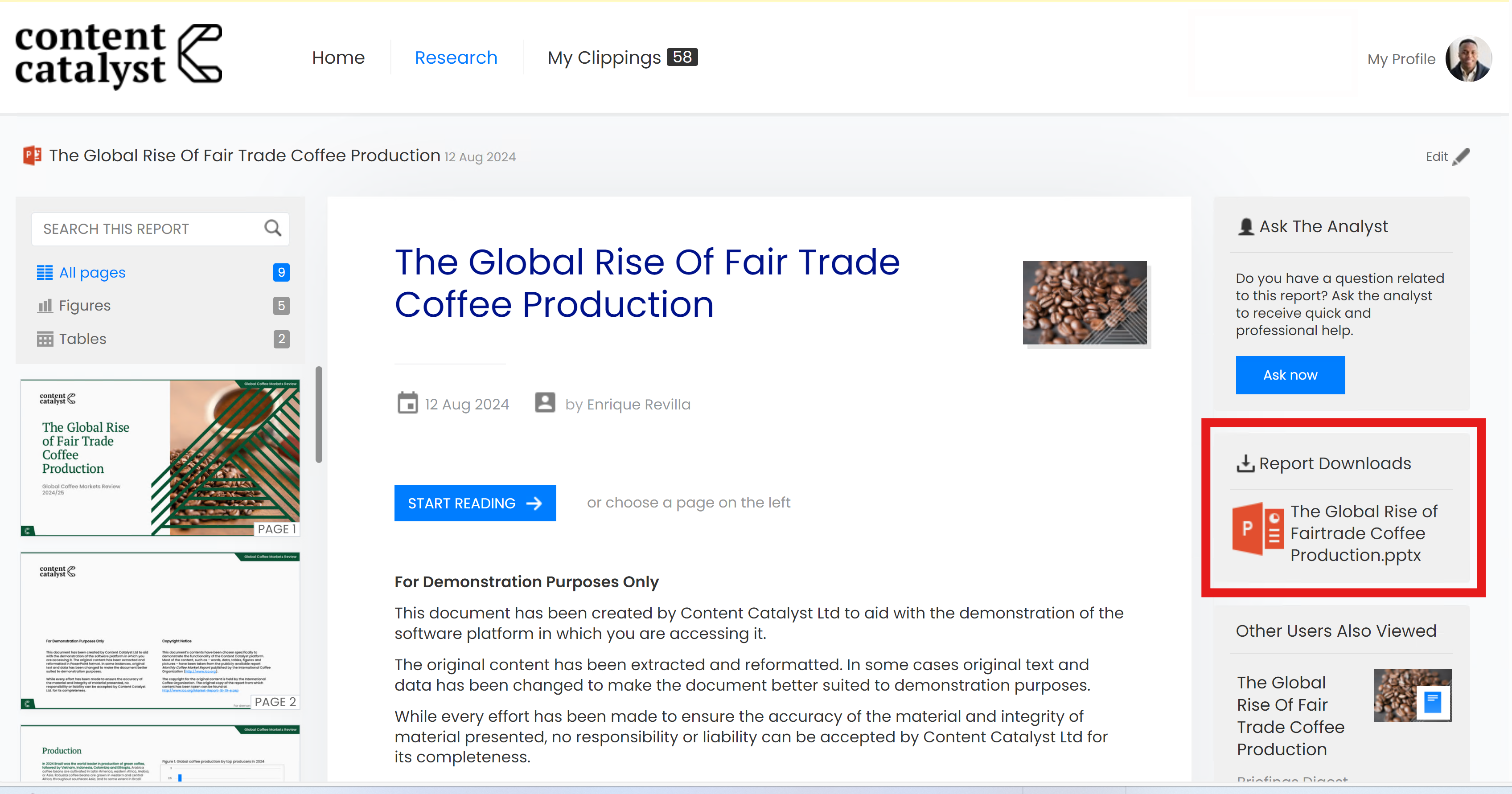Viewport: 1512px width, 794px height.
Task: Click the author person icon
Action: (x=545, y=403)
